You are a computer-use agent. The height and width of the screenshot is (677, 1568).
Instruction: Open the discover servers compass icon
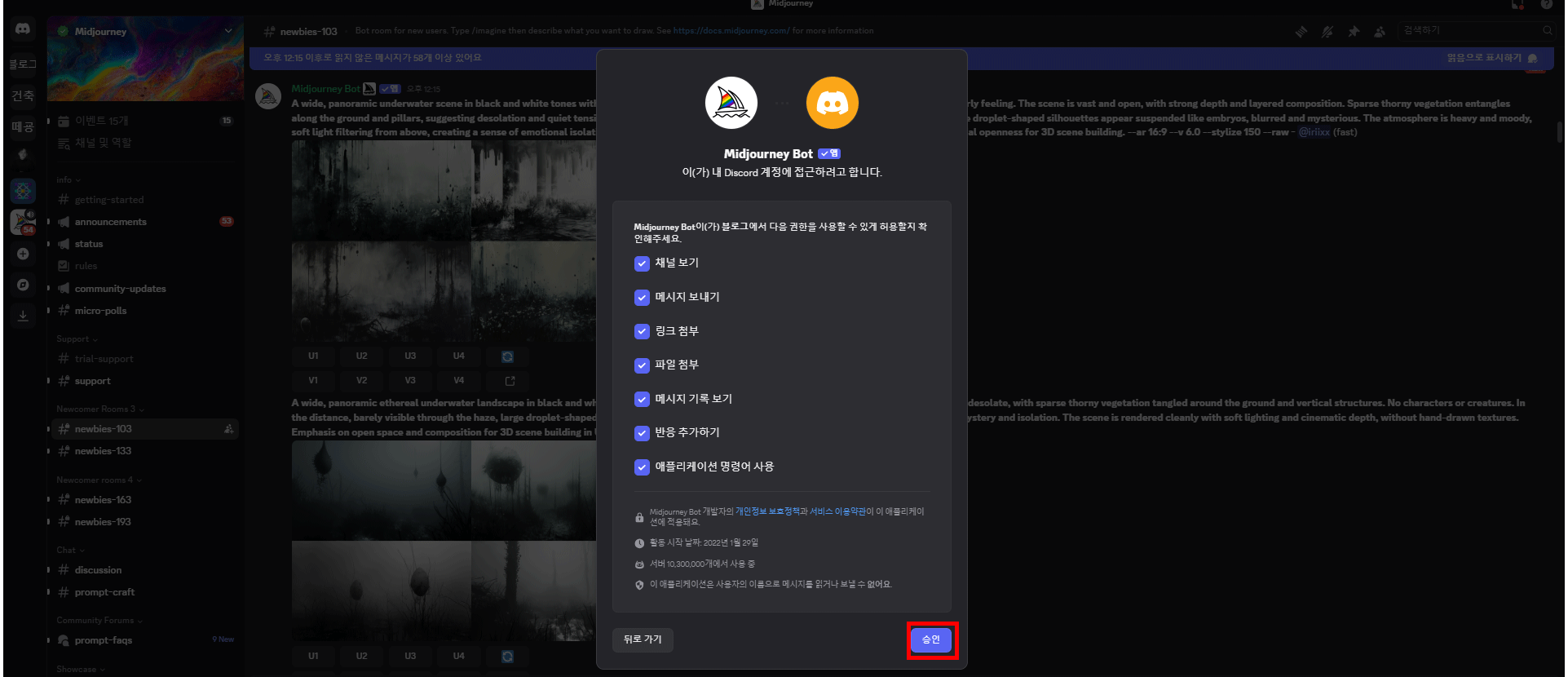23,285
